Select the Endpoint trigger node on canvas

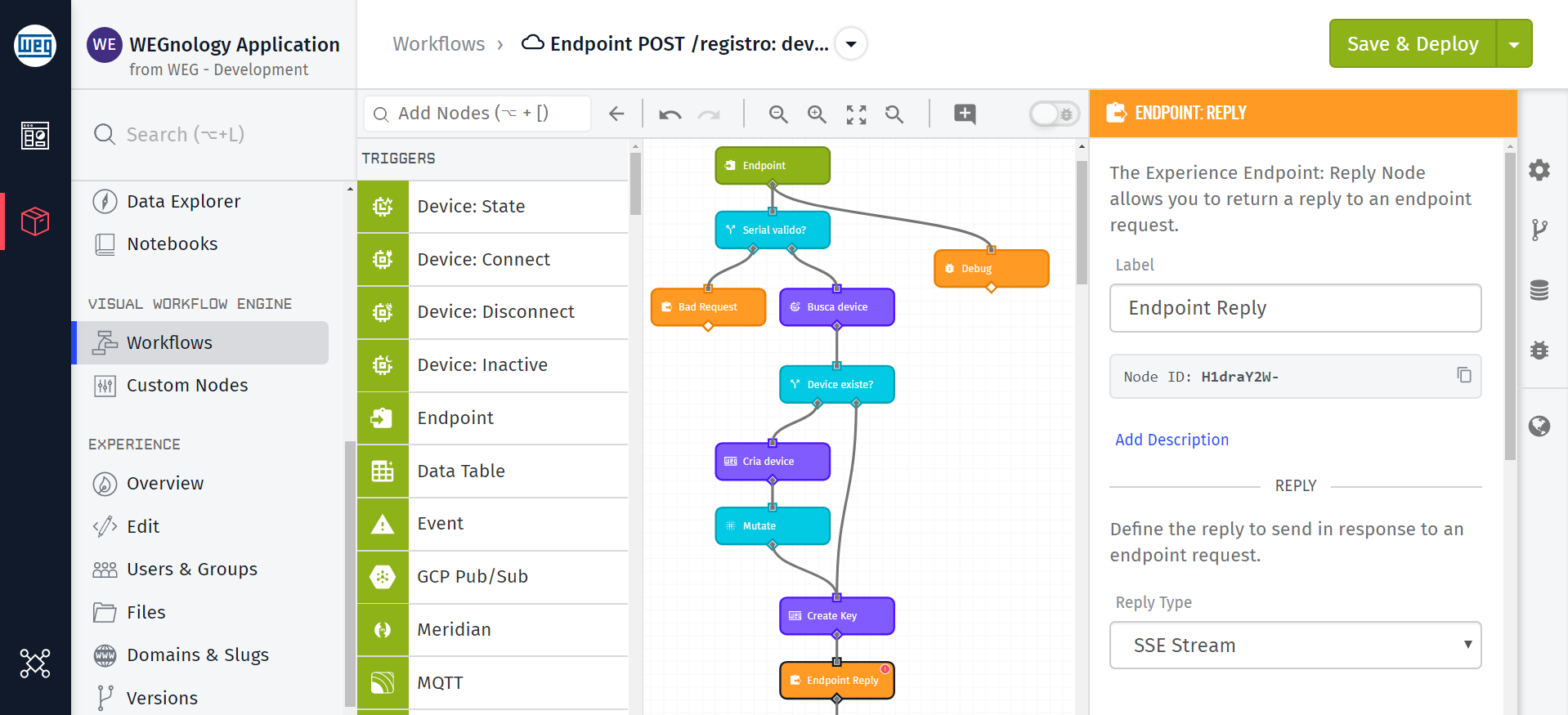773,166
